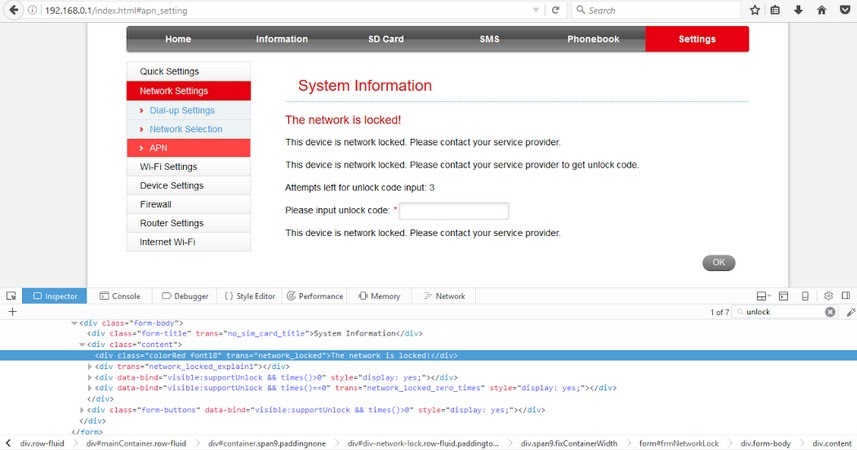Click the unlock code input field
This screenshot has width=857, height=450.
(454, 211)
